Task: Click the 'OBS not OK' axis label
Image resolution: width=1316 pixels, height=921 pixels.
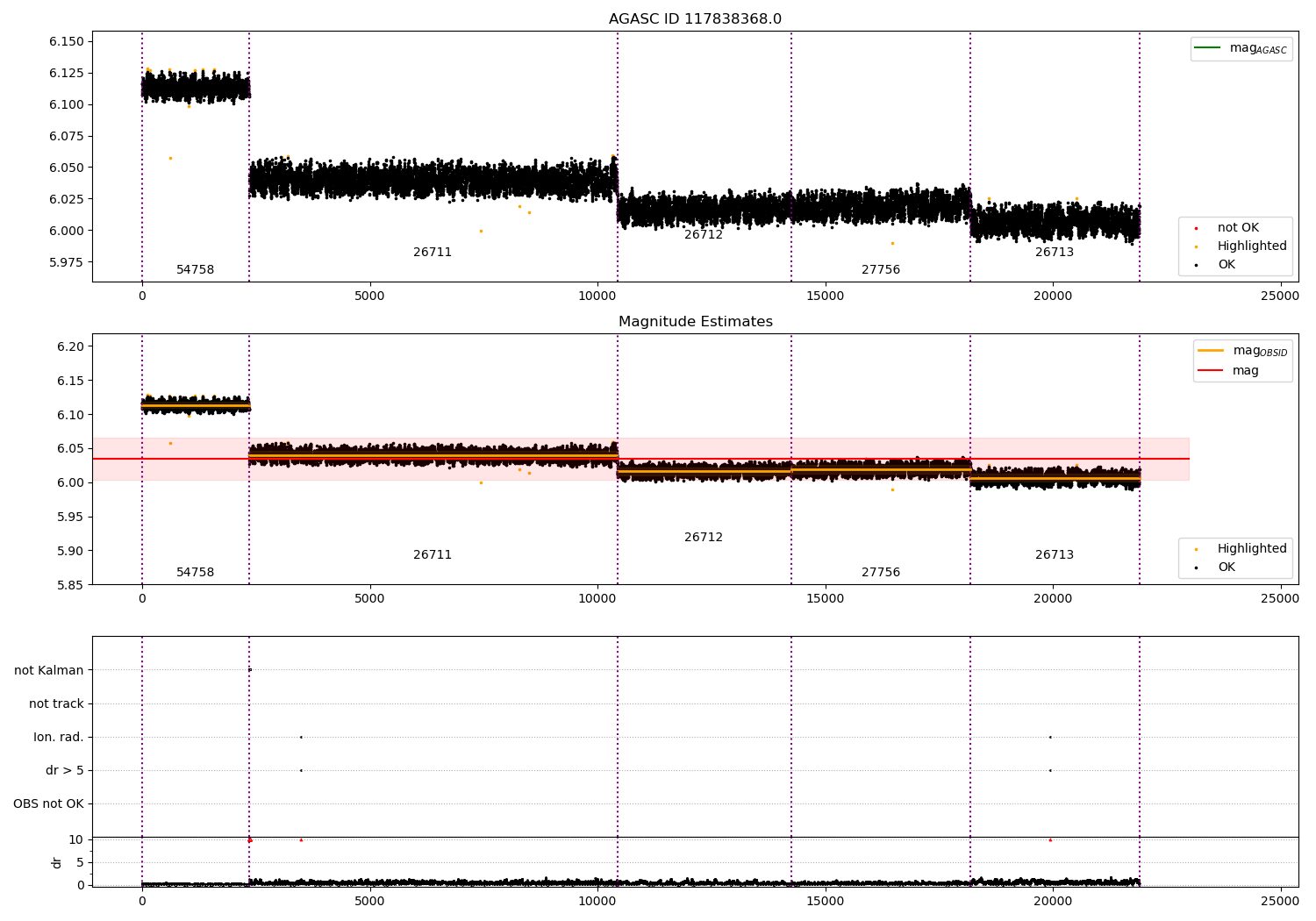Action: point(48,804)
